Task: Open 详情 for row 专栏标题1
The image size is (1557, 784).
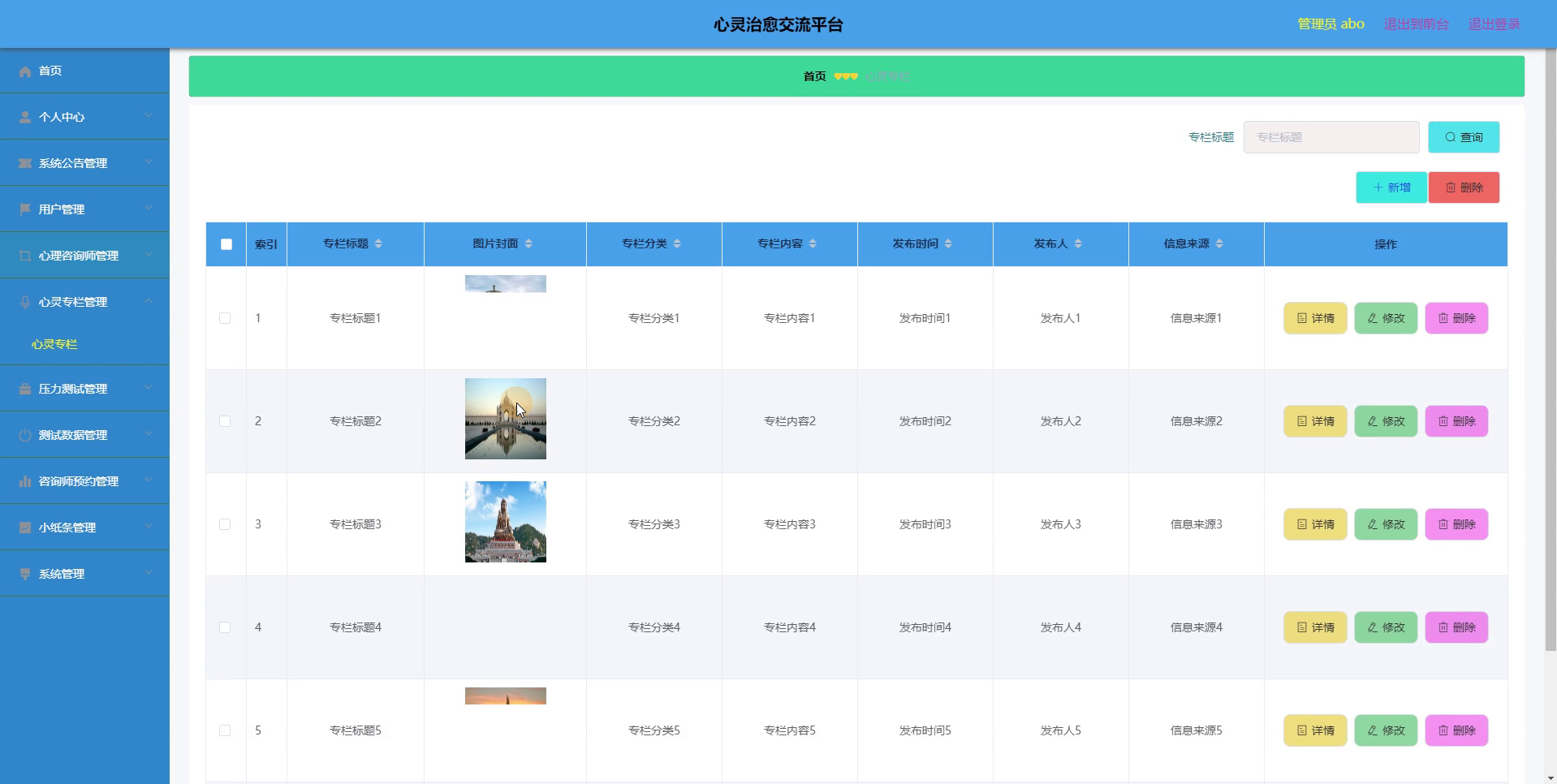Action: tap(1315, 318)
